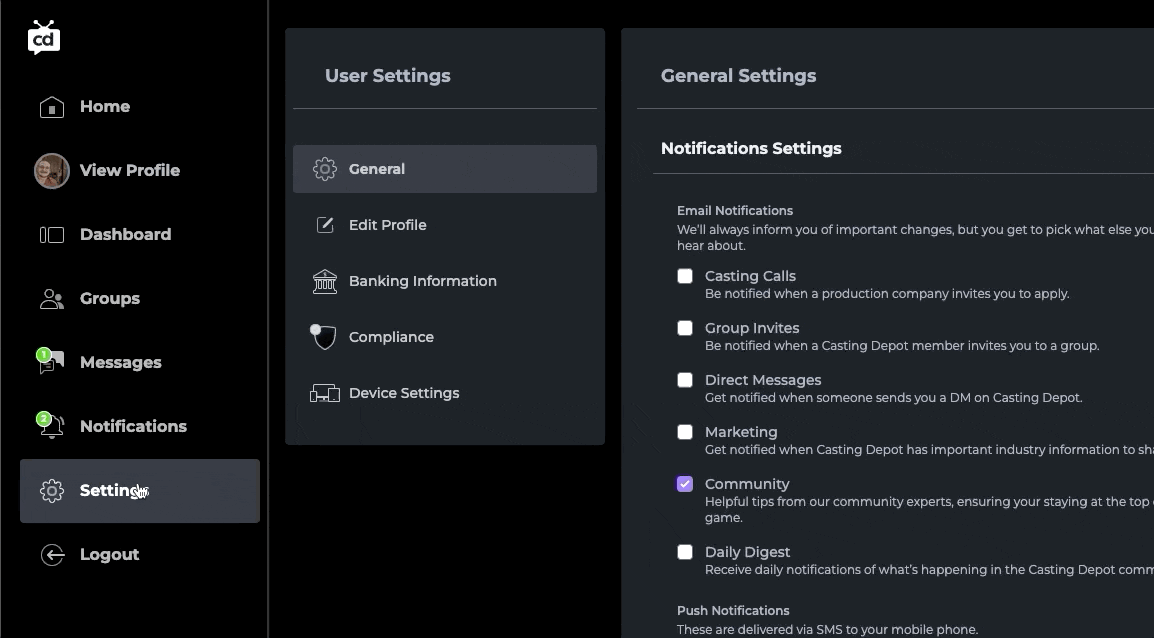This screenshot has width=1154, height=638.
Task: Check the Direct Messages notification box
Action: tap(685, 380)
